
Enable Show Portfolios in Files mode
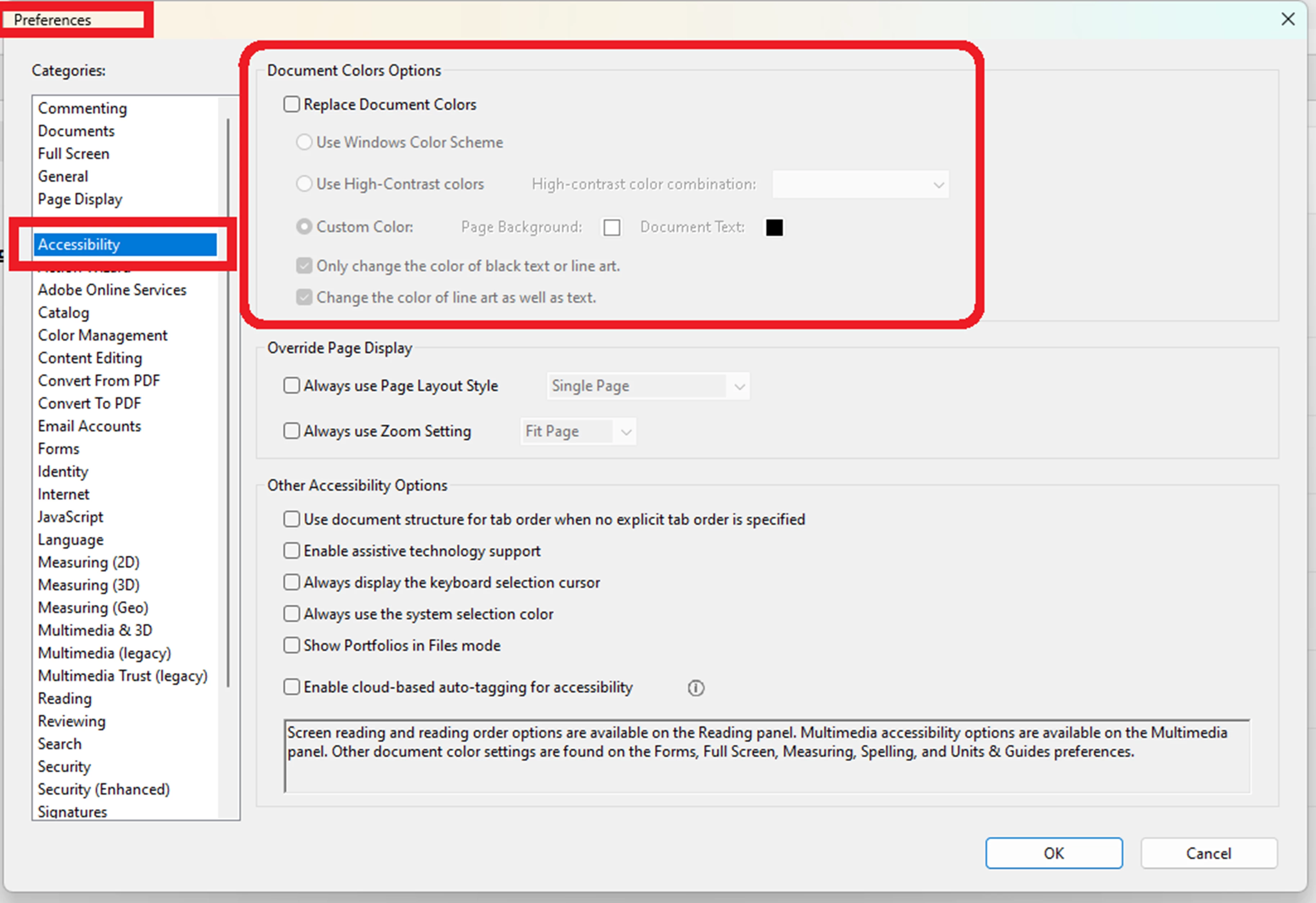pyautogui.click(x=292, y=645)
